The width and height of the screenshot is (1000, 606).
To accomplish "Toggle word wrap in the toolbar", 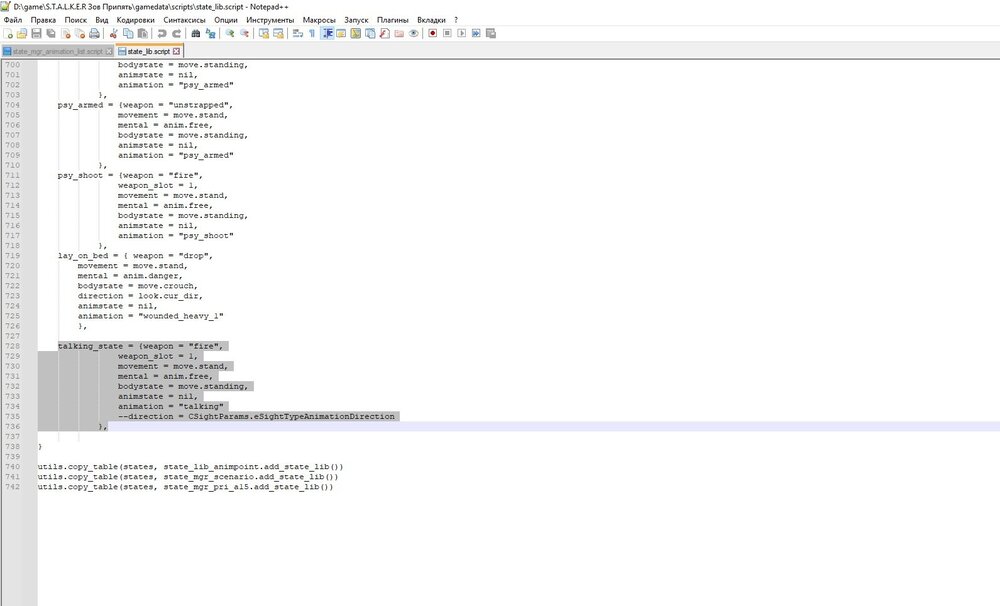I will coord(297,33).
